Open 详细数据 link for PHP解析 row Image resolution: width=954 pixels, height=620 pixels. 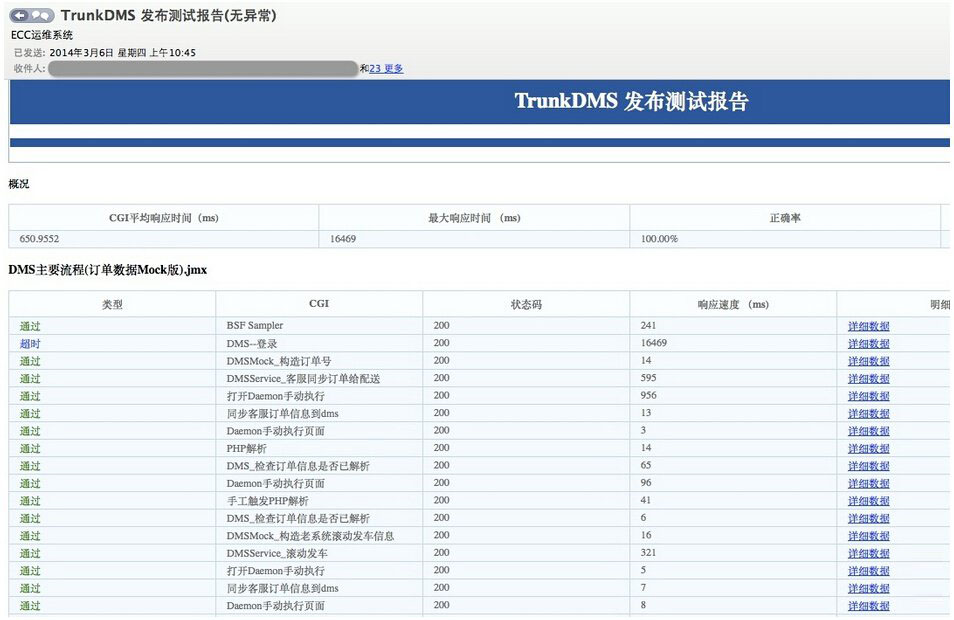(x=868, y=449)
